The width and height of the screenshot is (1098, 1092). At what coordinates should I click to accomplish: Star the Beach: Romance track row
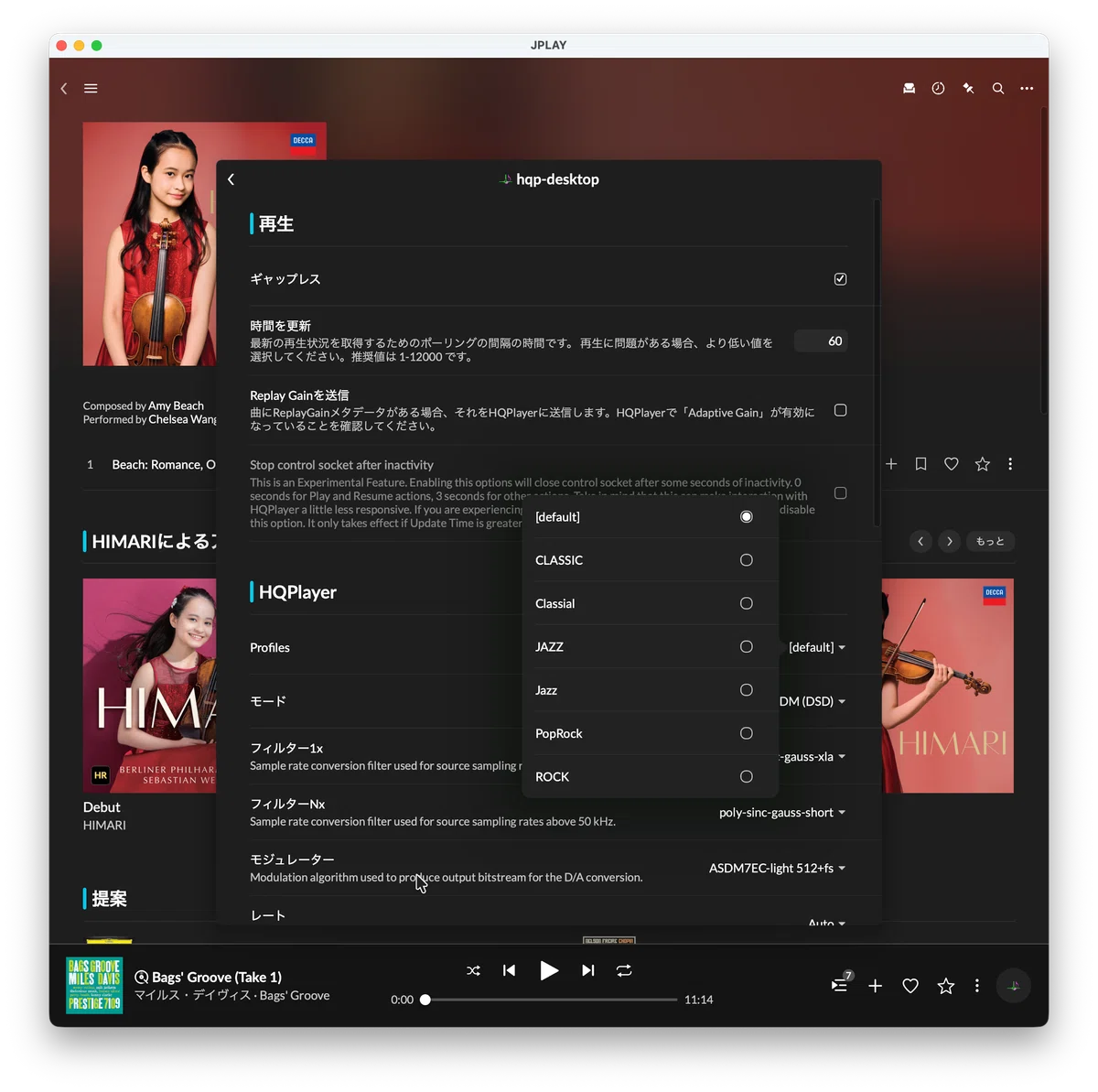(982, 464)
